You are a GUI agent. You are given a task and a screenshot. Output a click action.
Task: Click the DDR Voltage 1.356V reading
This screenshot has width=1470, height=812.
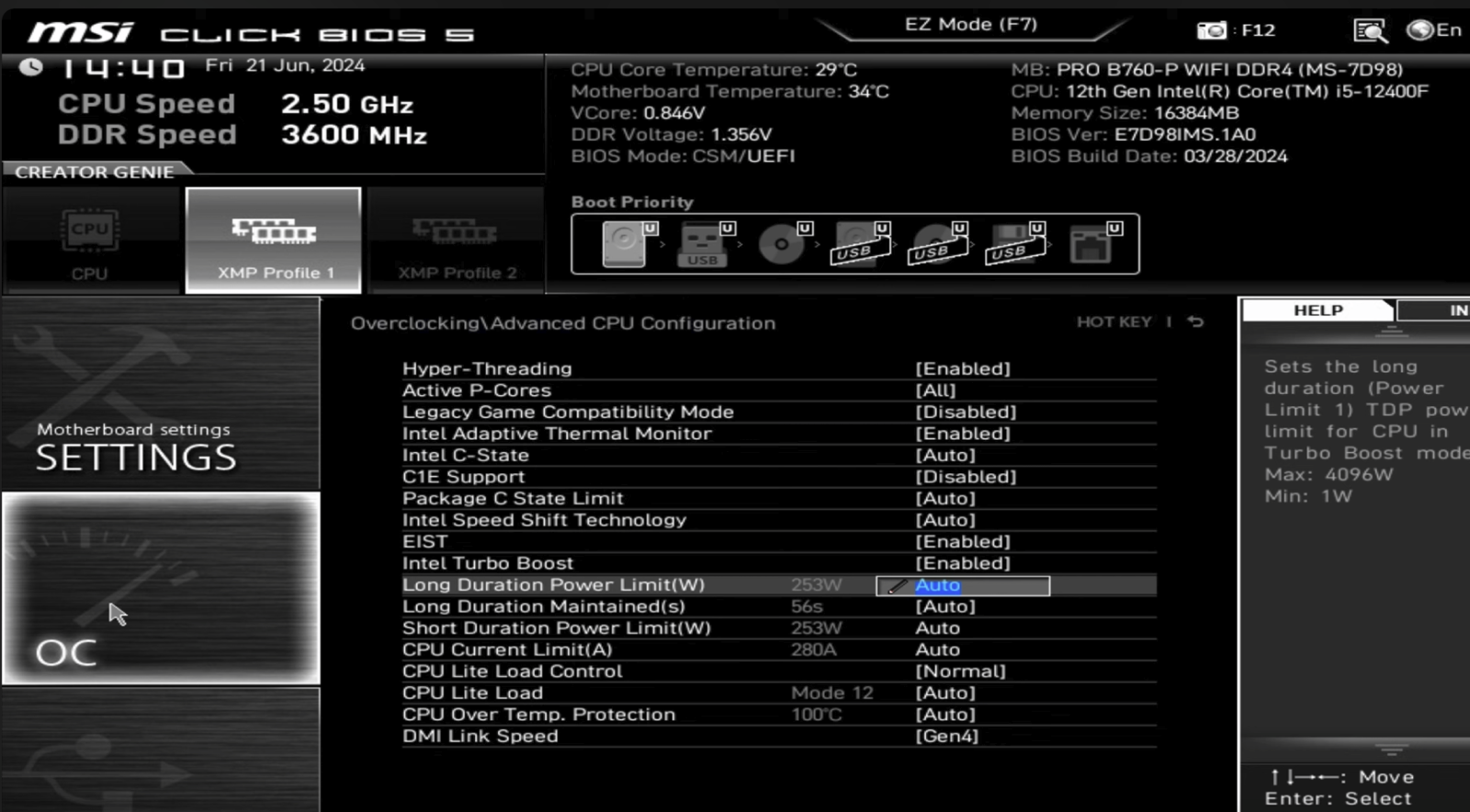(x=672, y=135)
